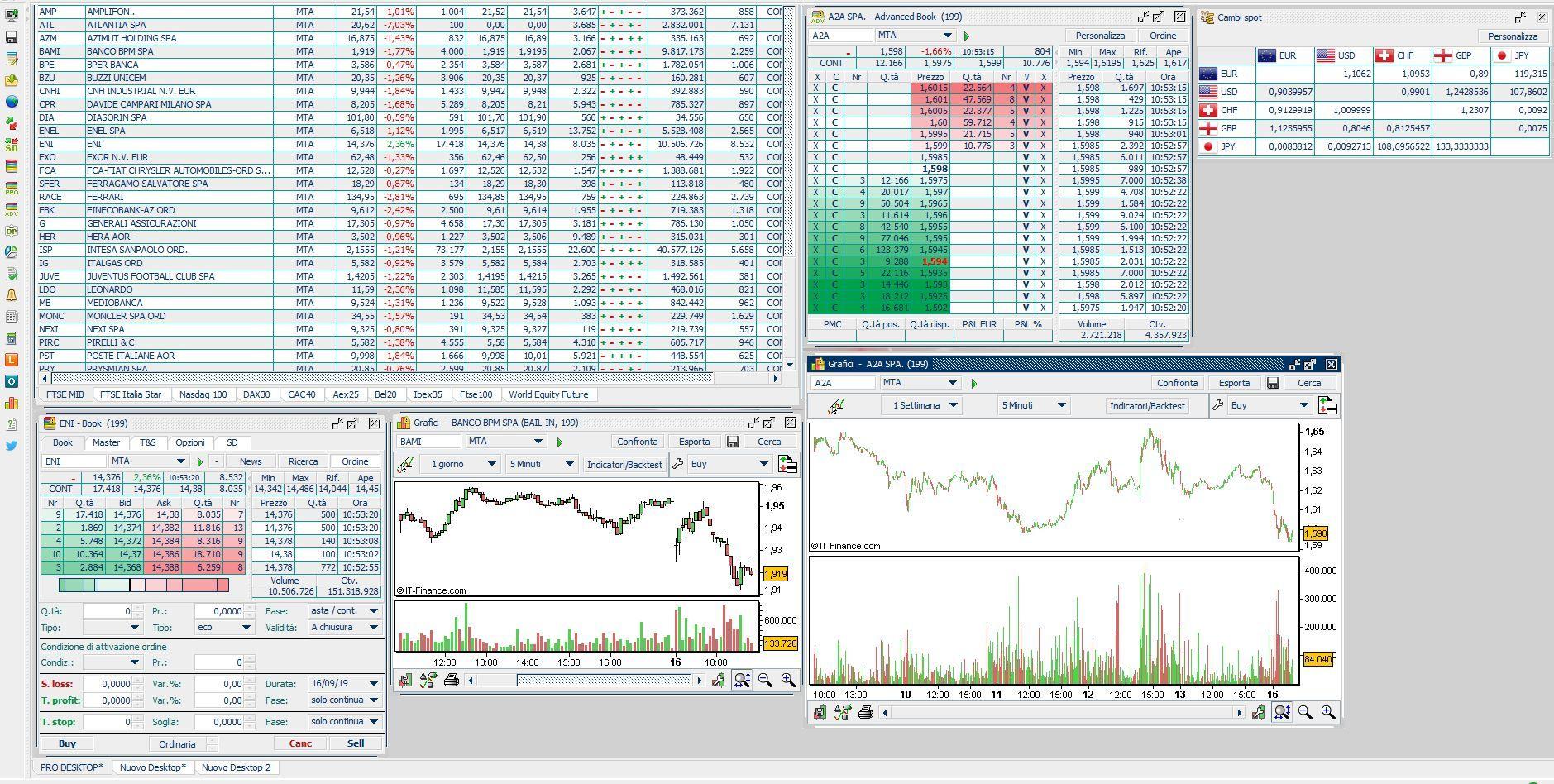Click Personalizza in Cambi spot window
This screenshot has width=1554, height=784.
1513,36
